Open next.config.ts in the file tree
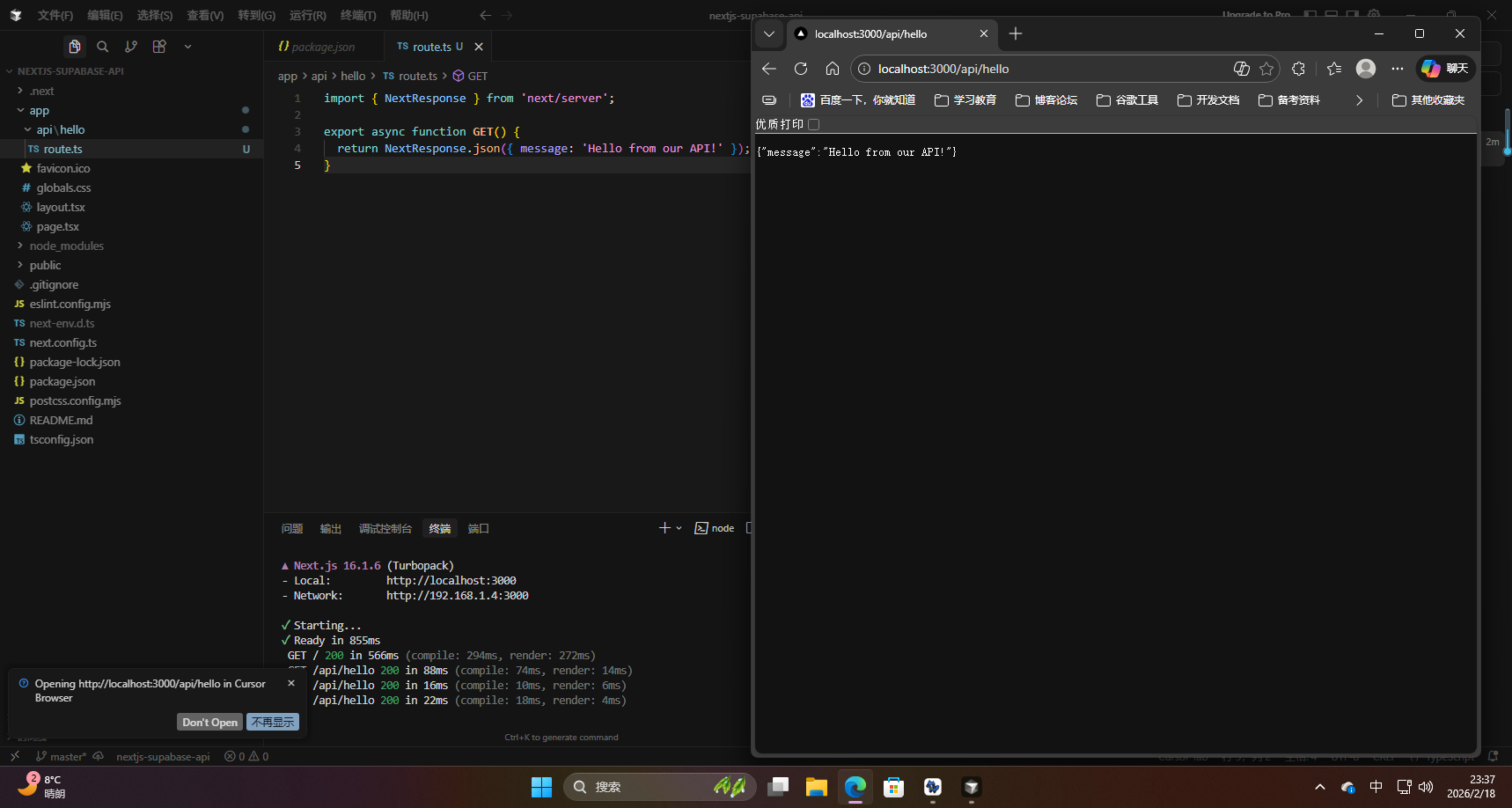The height and width of the screenshot is (808, 1512). (62, 342)
